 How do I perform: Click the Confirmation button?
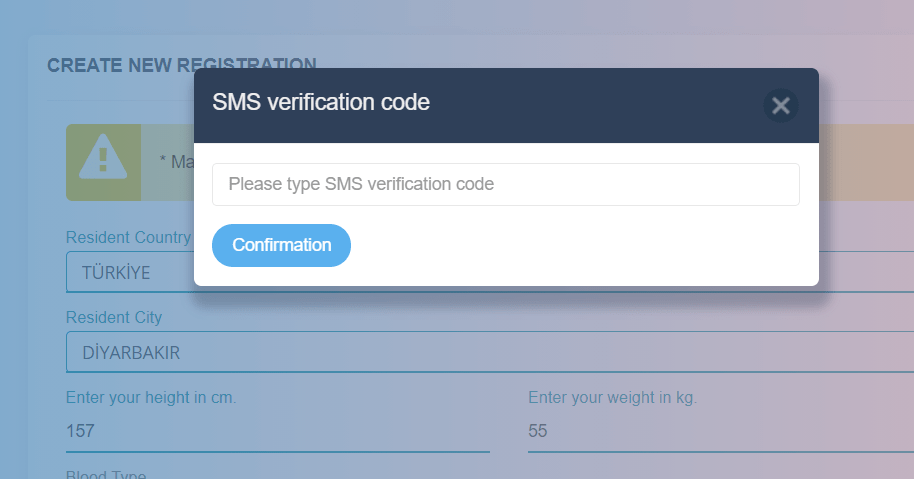pos(282,245)
